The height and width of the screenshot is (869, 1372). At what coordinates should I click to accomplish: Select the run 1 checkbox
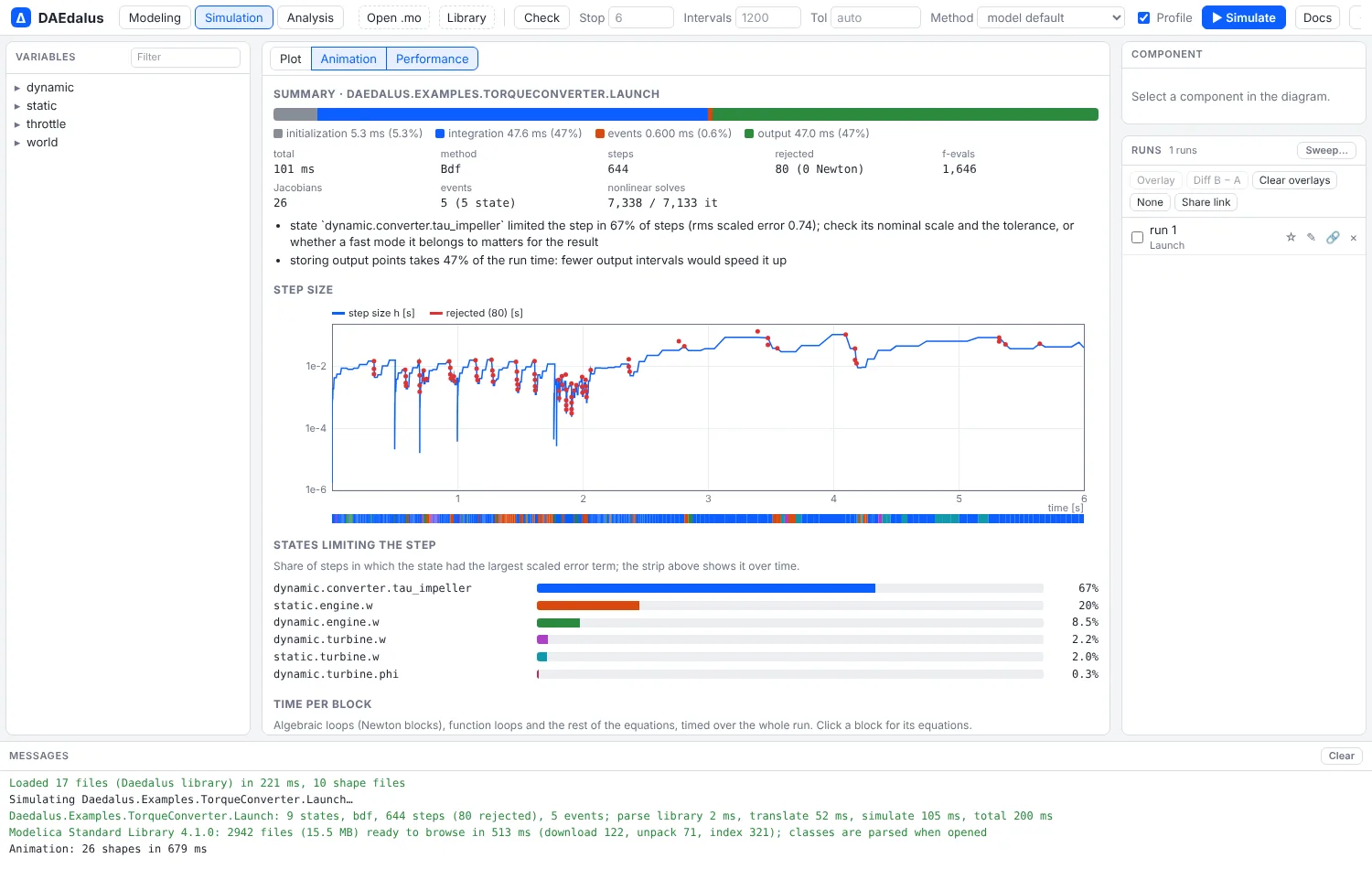[1137, 237]
